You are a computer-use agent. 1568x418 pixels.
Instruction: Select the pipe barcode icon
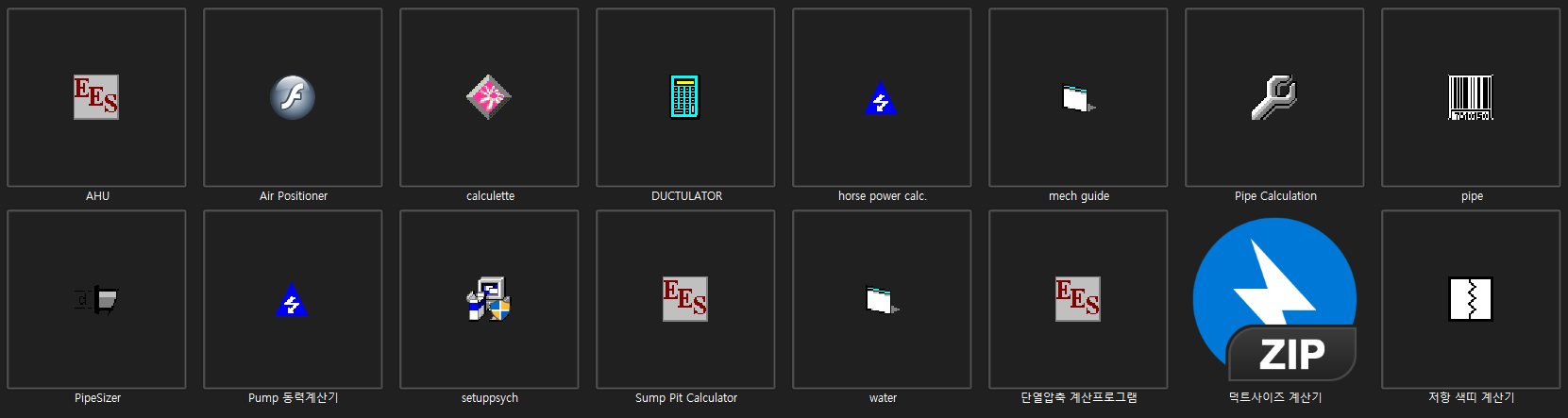(x=1471, y=97)
